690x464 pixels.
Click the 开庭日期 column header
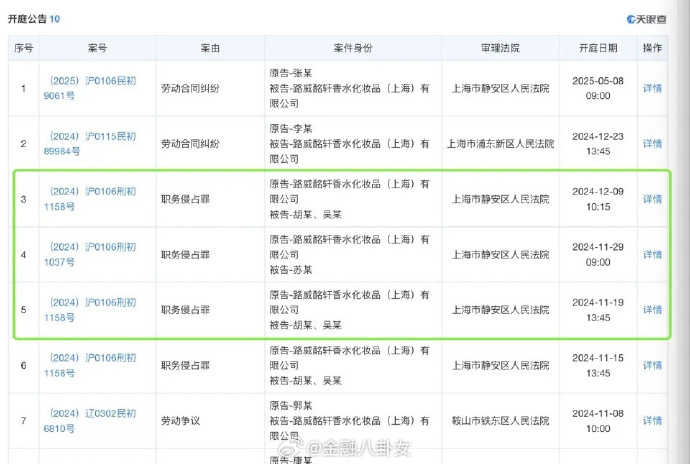coord(598,48)
